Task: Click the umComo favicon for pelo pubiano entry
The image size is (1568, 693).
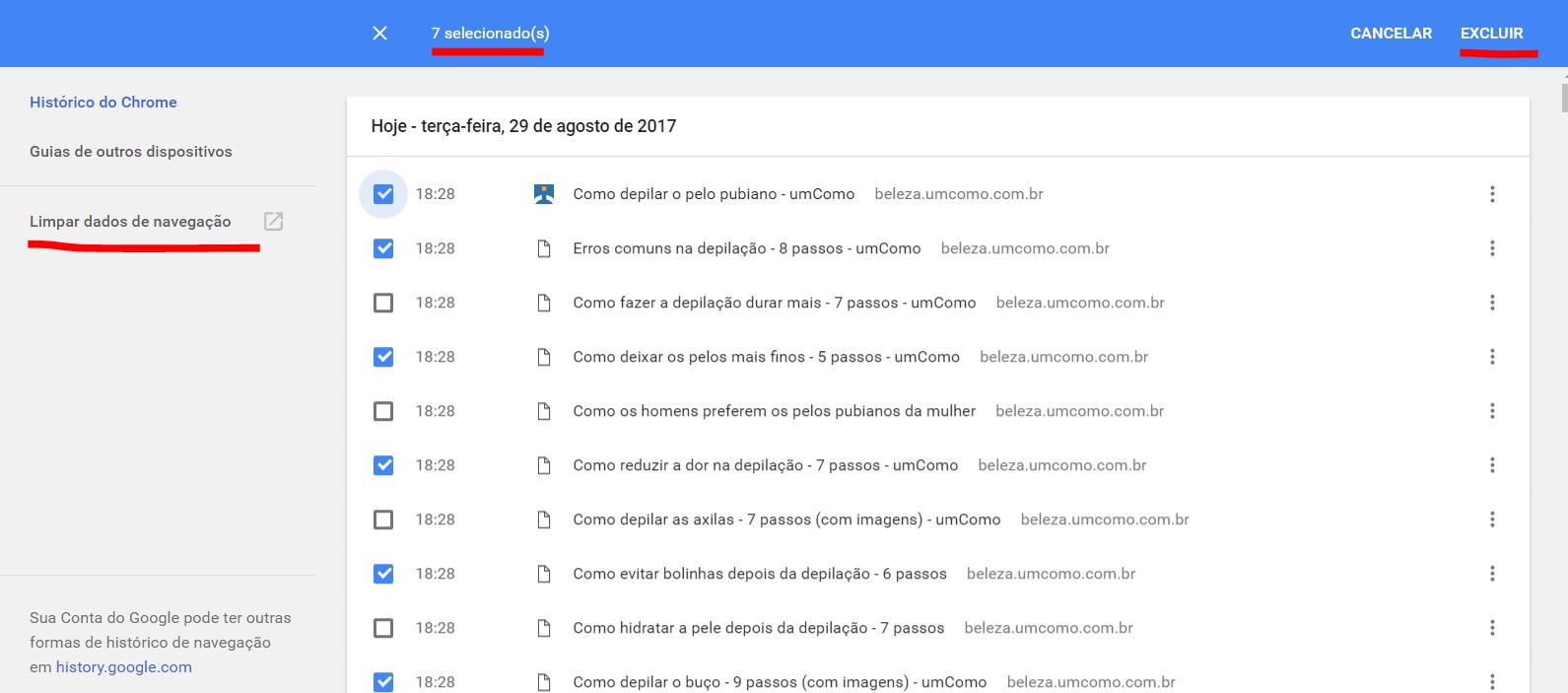Action: 543,194
